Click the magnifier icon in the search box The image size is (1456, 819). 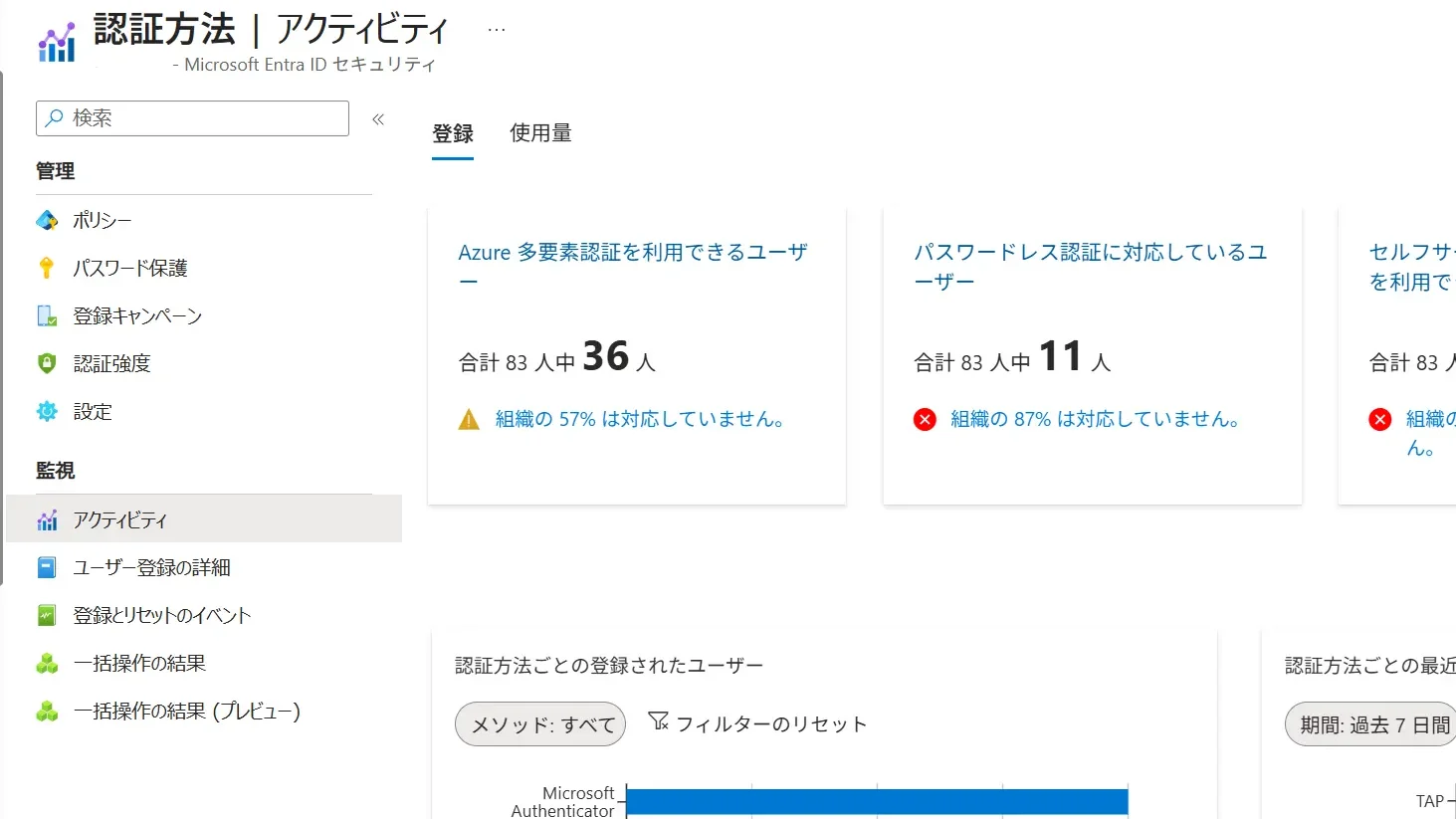click(x=55, y=118)
